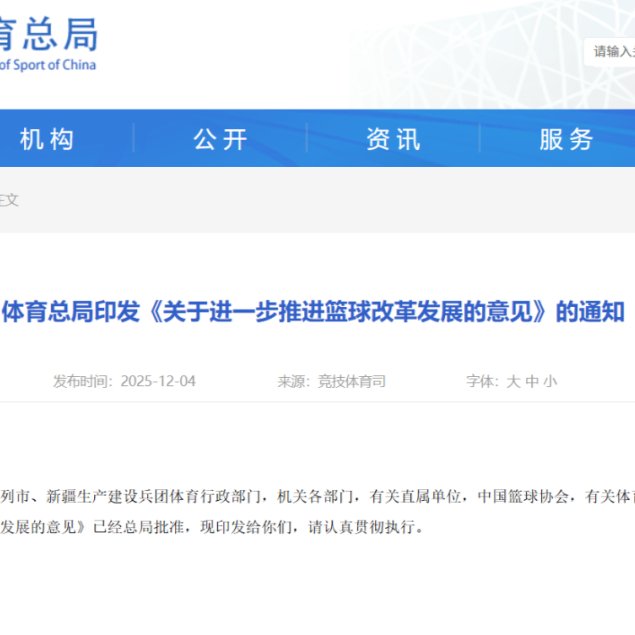Set font size to 大

(513, 381)
